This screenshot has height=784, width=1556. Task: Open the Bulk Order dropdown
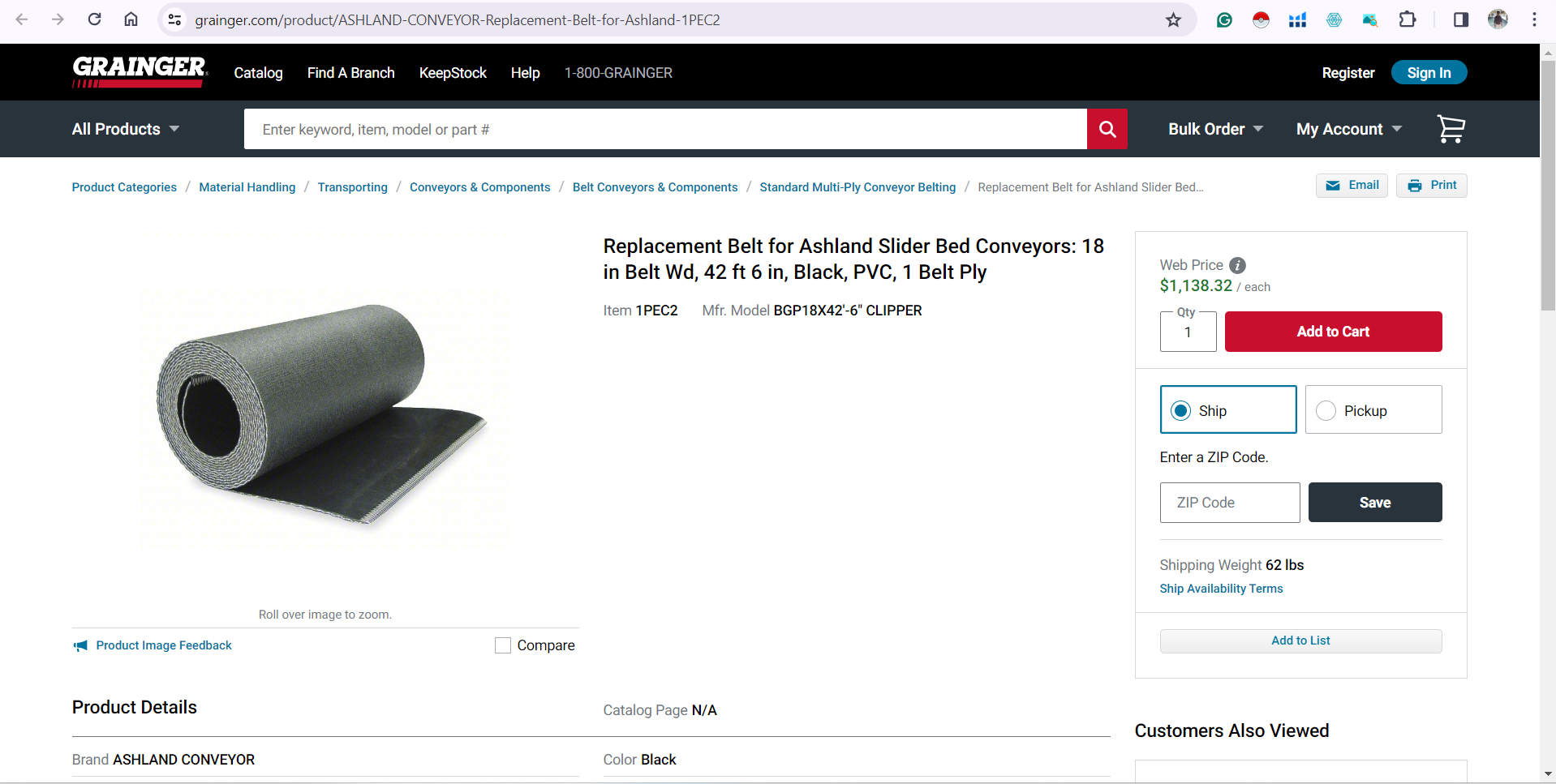pos(1215,129)
